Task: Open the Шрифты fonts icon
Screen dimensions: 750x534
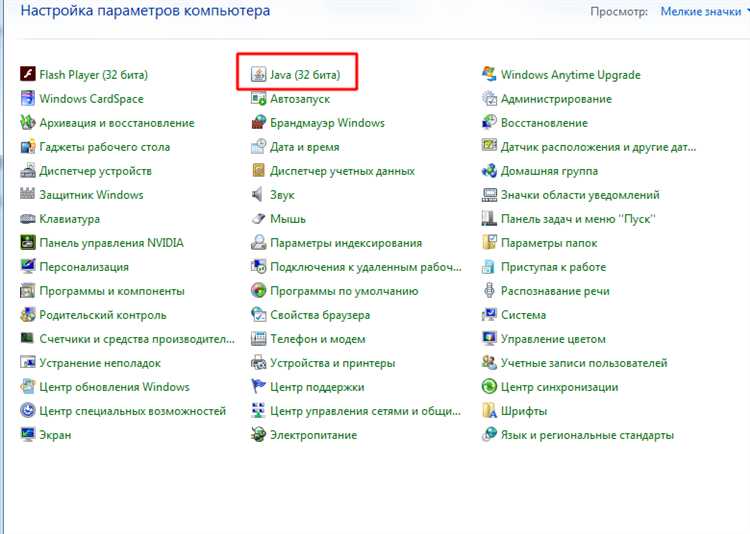Action: [x=489, y=411]
